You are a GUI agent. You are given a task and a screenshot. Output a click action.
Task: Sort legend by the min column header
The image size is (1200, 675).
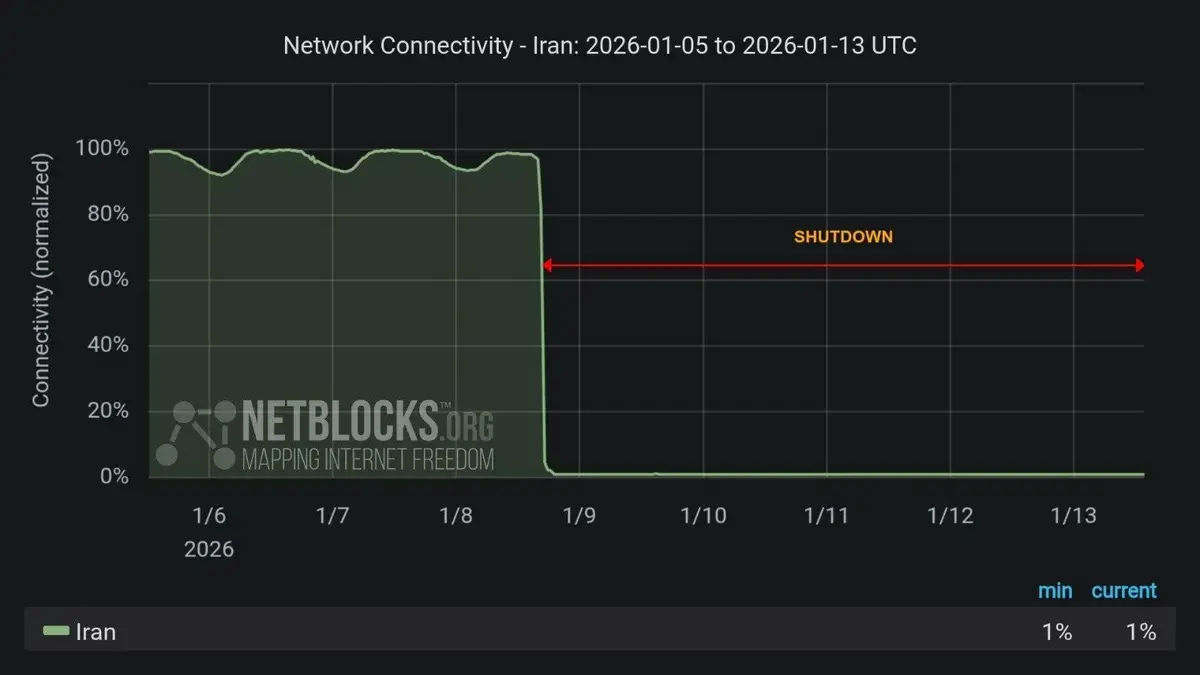[1054, 591]
